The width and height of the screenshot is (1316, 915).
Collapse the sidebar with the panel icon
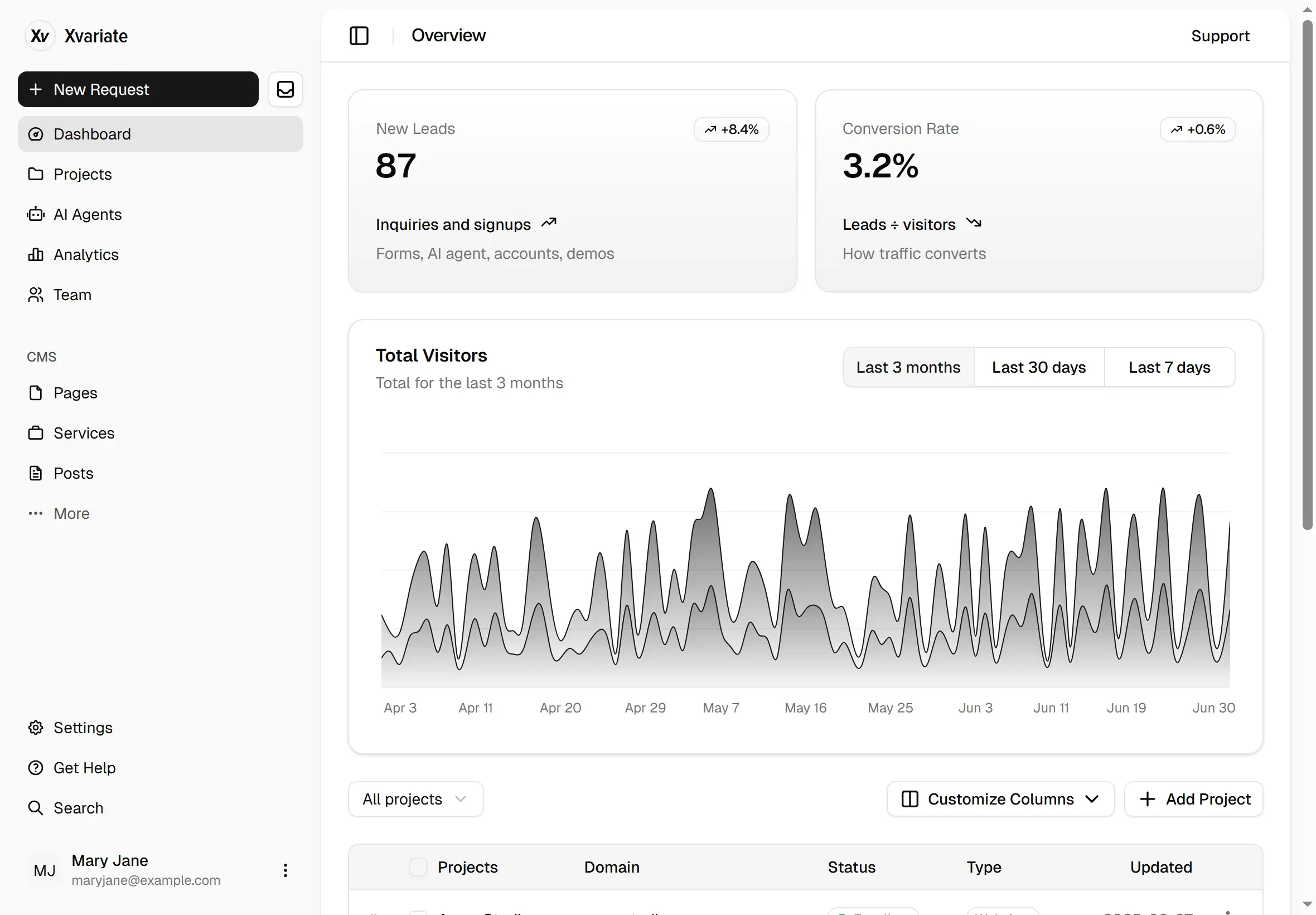(x=358, y=36)
